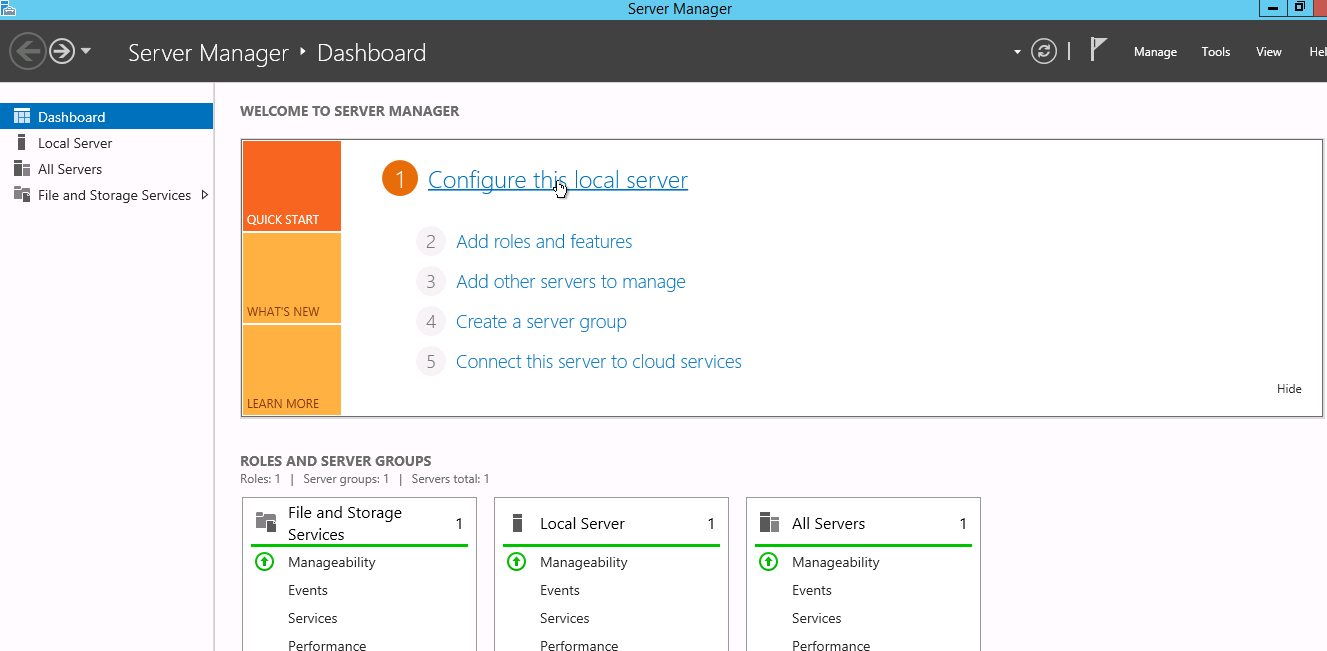The image size is (1327, 651).
Task: Click the refresh icon in header
Action: (x=1044, y=51)
